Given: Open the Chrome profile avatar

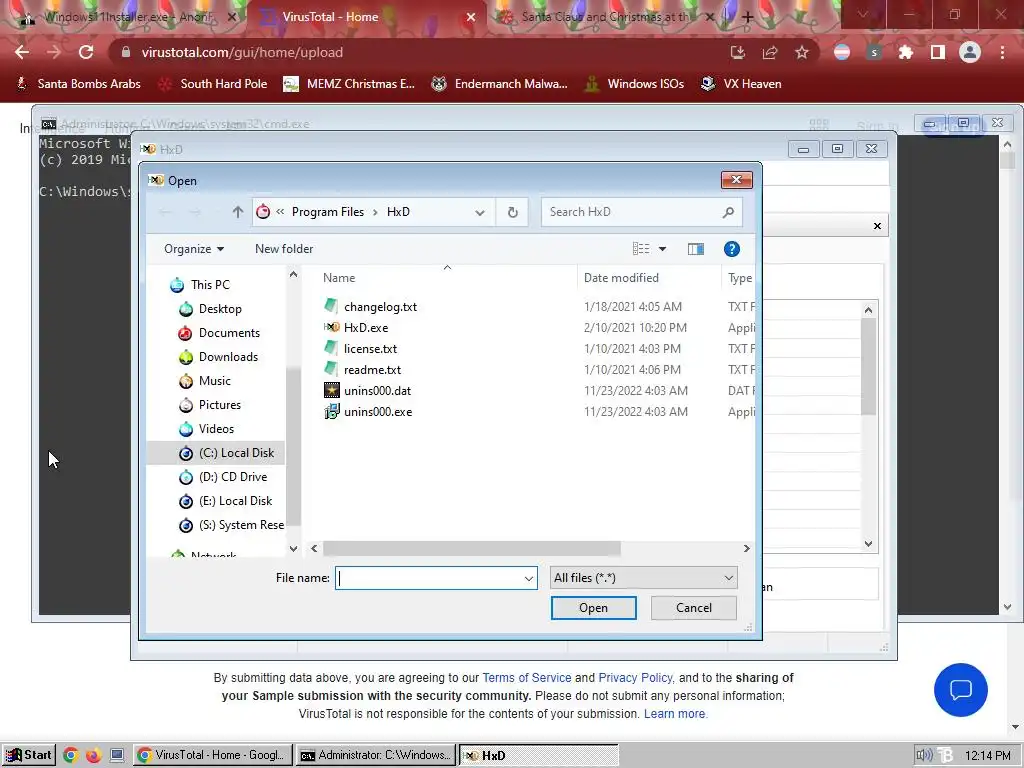Looking at the screenshot, I should (970, 52).
